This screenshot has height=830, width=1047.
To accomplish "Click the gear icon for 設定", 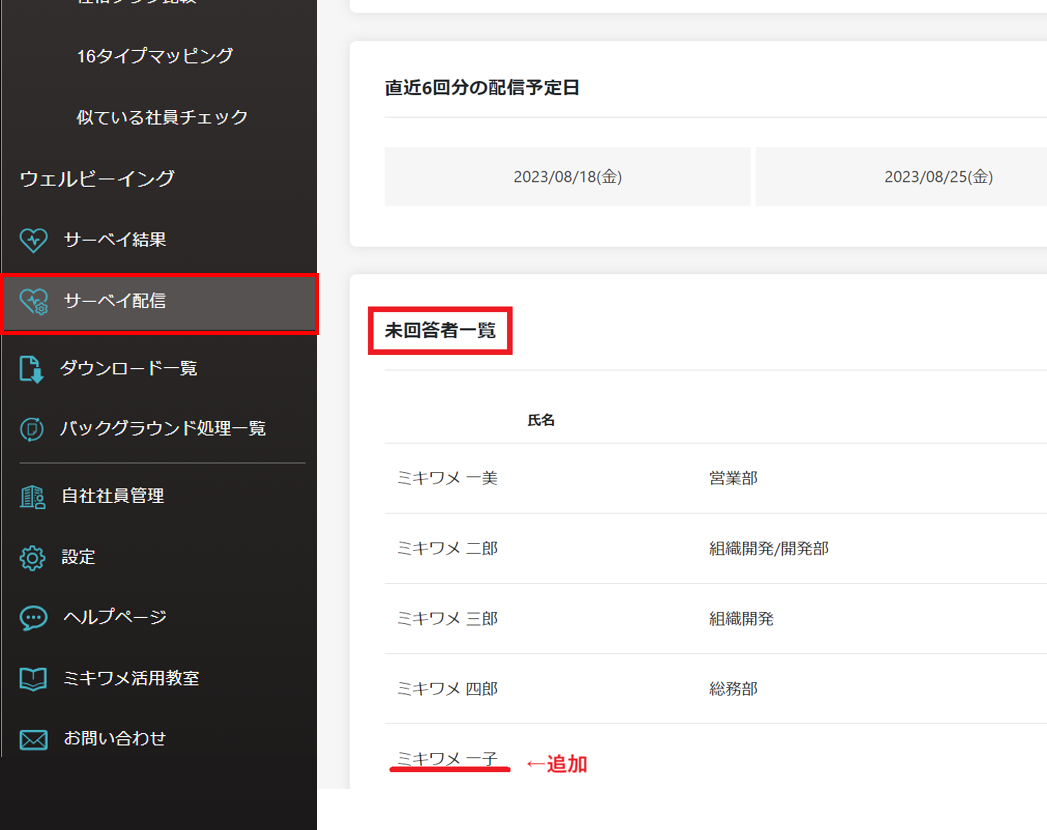I will tap(33, 557).
